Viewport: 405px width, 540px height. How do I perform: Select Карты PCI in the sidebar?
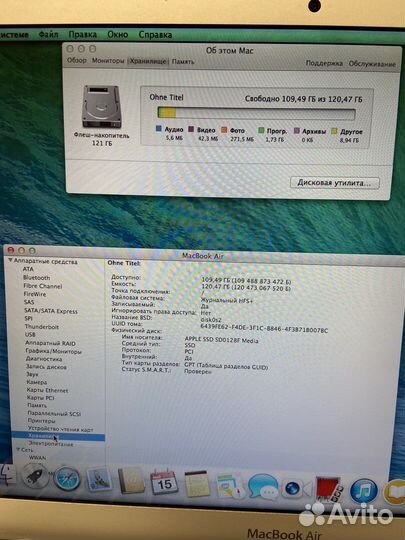click(x=41, y=398)
